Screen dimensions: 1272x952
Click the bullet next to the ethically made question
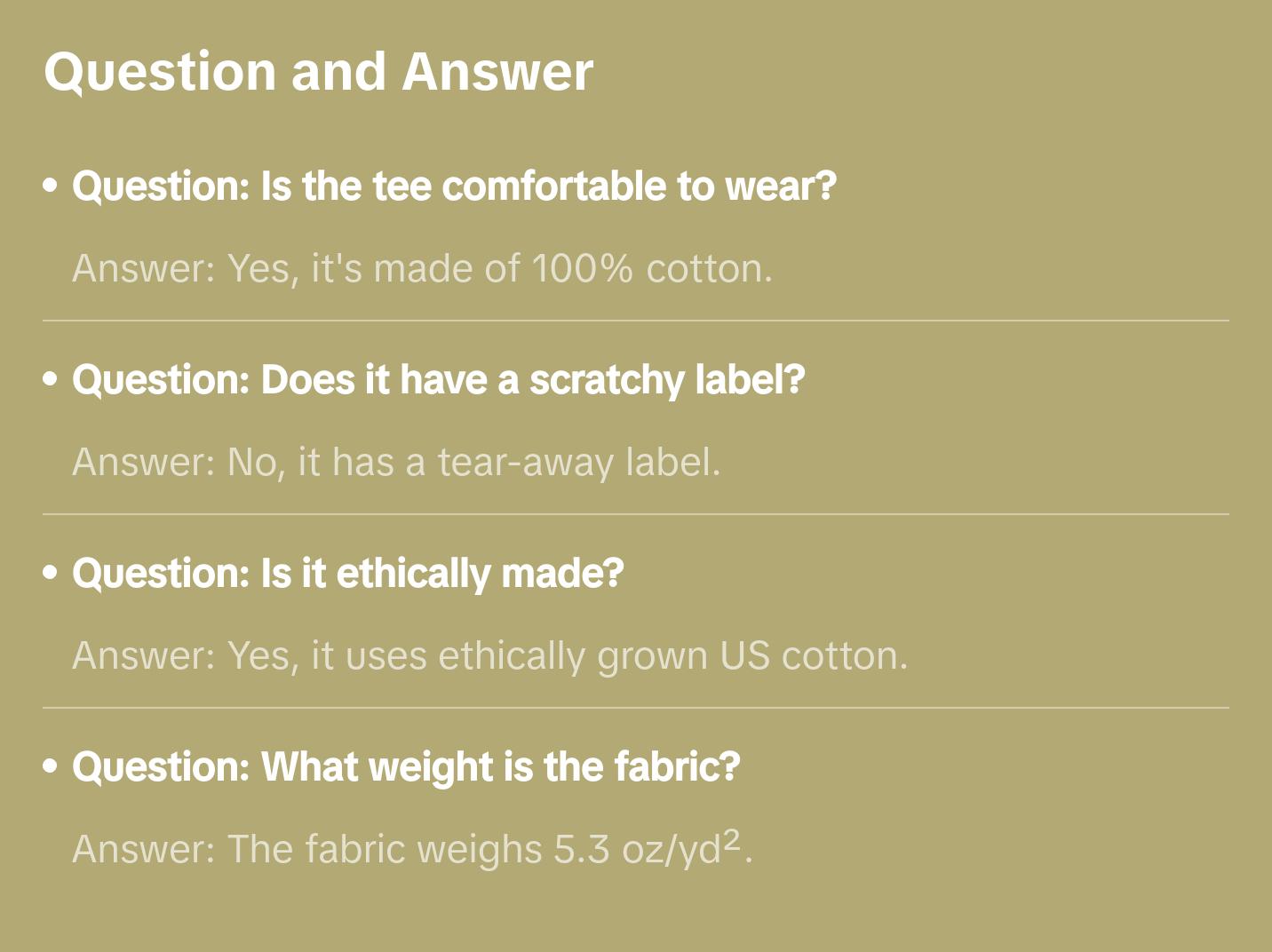[51, 574]
